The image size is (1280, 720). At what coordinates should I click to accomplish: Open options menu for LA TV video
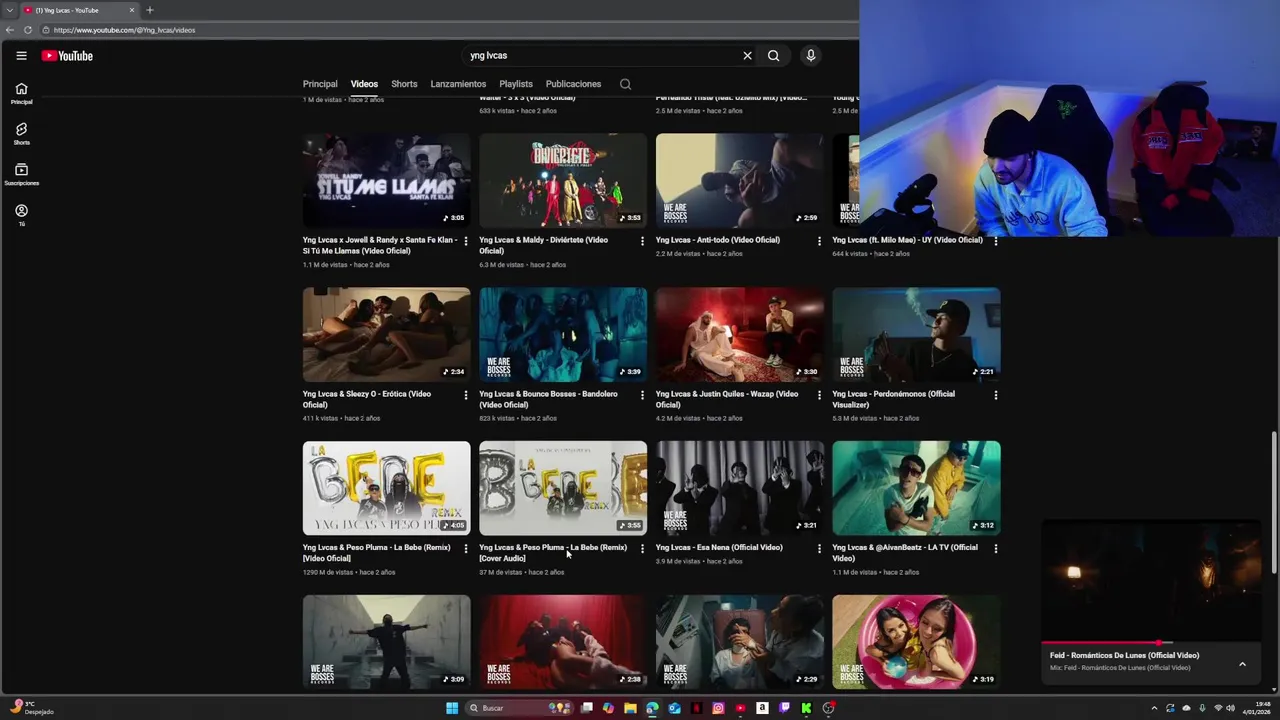tap(995, 549)
